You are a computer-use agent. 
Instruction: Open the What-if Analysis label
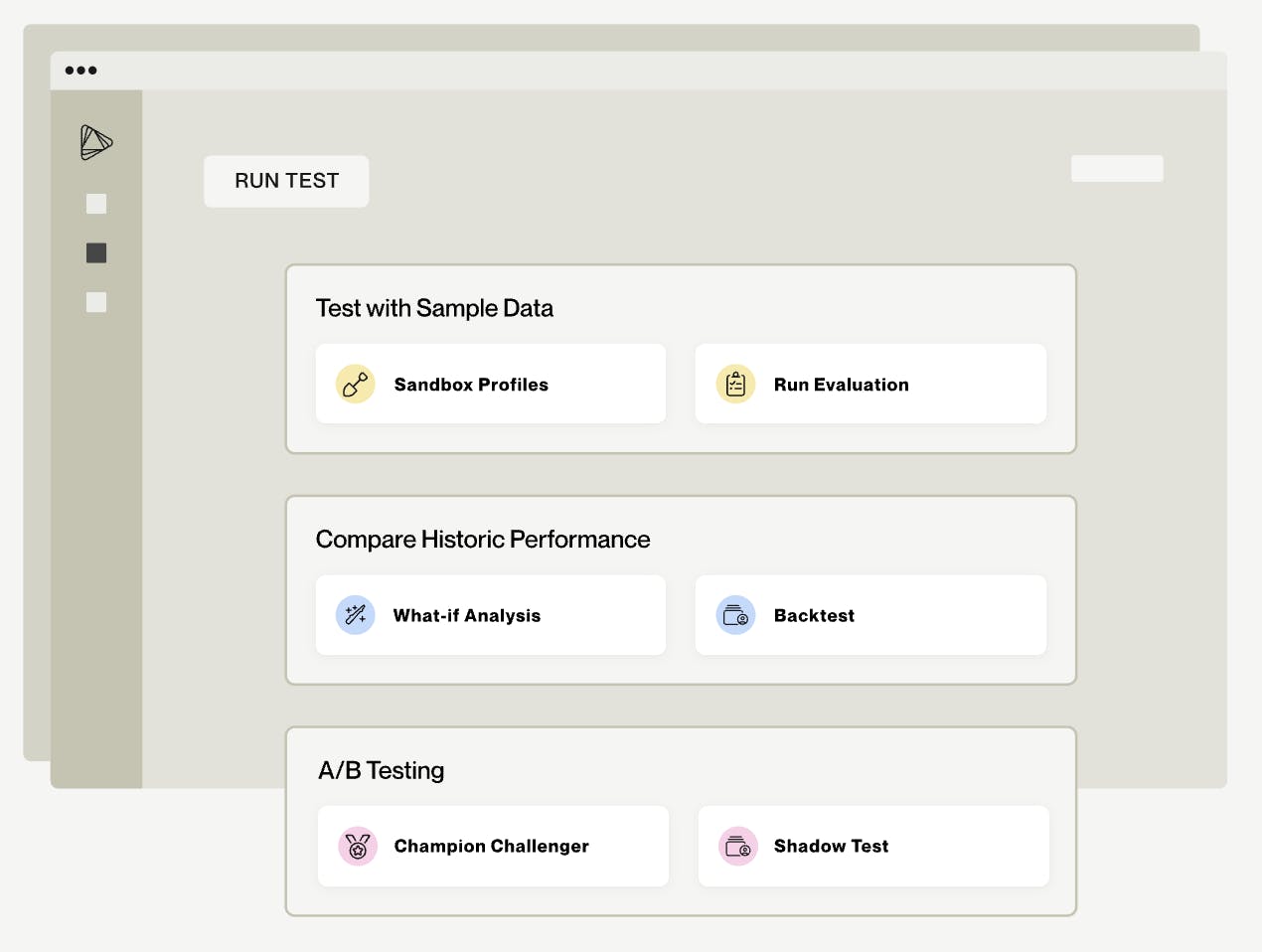coord(467,616)
